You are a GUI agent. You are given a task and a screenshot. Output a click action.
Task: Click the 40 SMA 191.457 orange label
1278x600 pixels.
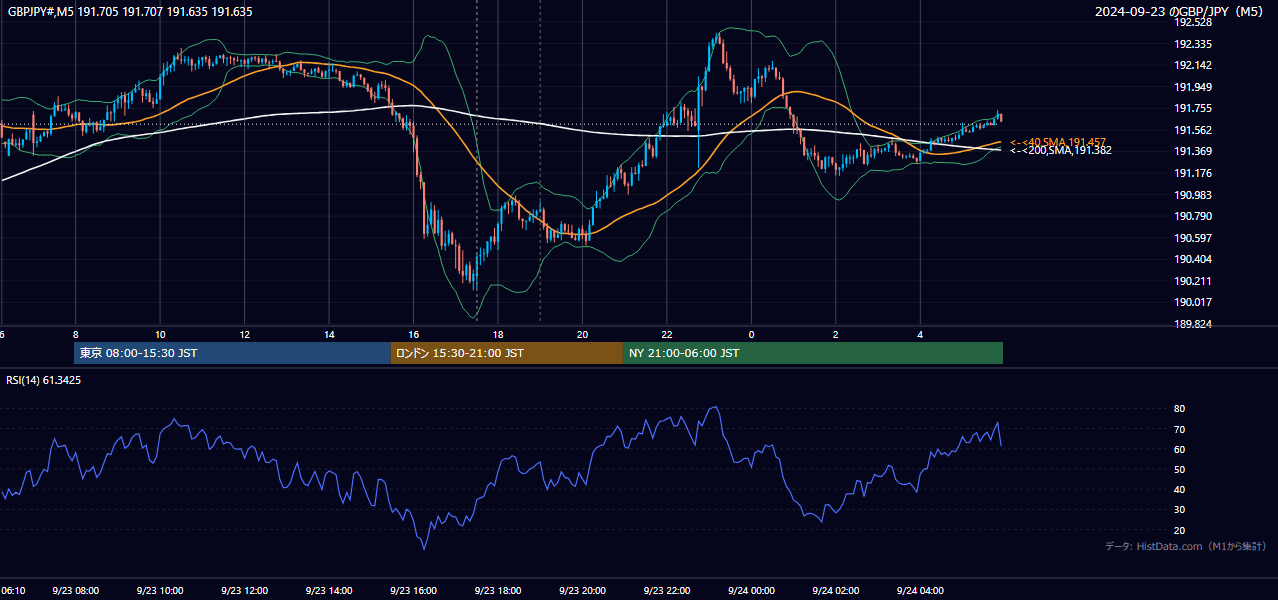coord(1058,142)
